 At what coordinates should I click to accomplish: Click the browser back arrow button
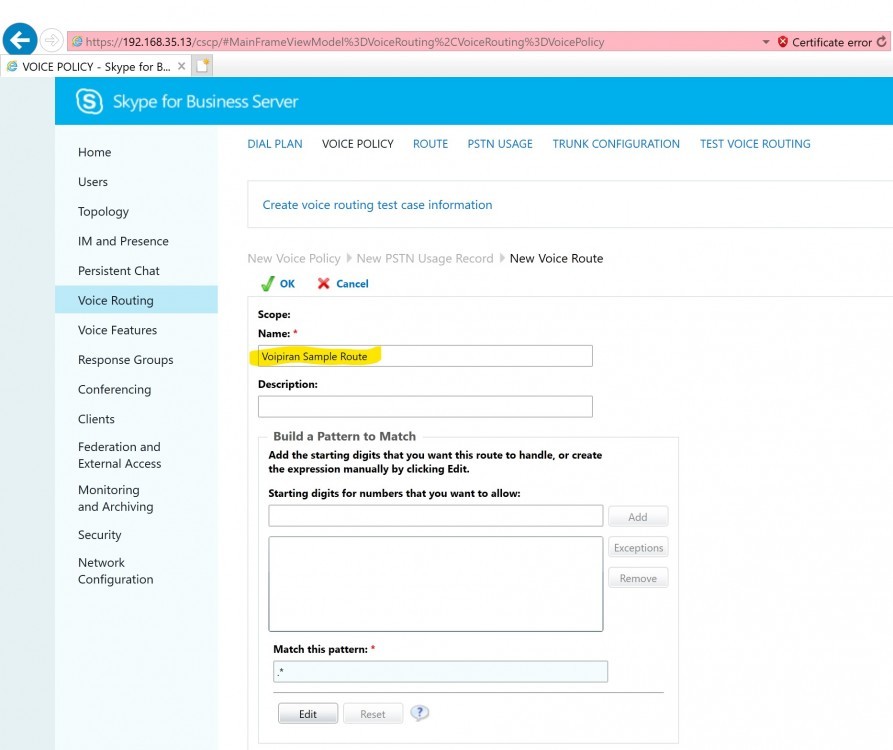[x=20, y=40]
